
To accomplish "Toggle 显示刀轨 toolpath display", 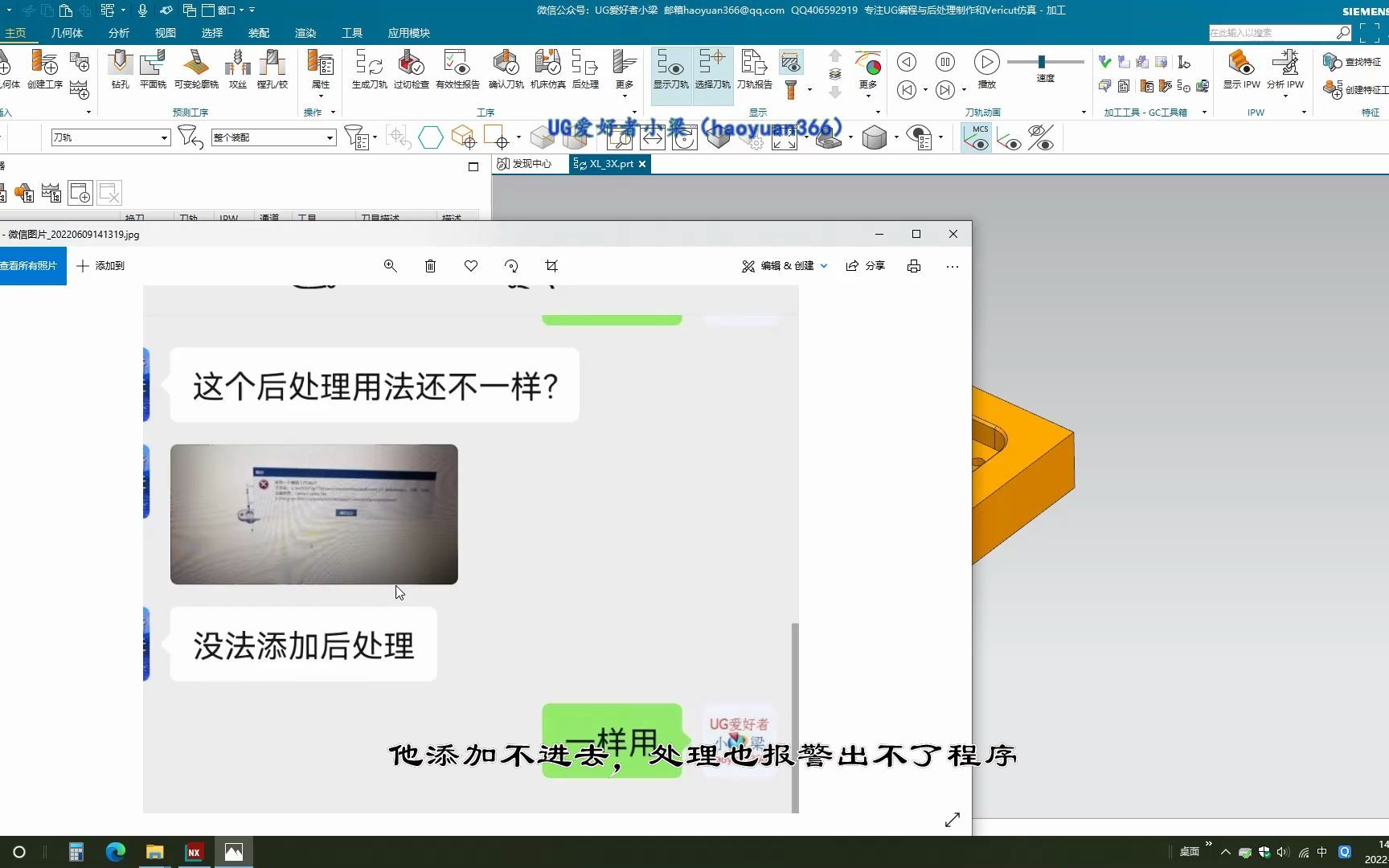I will pos(670,68).
